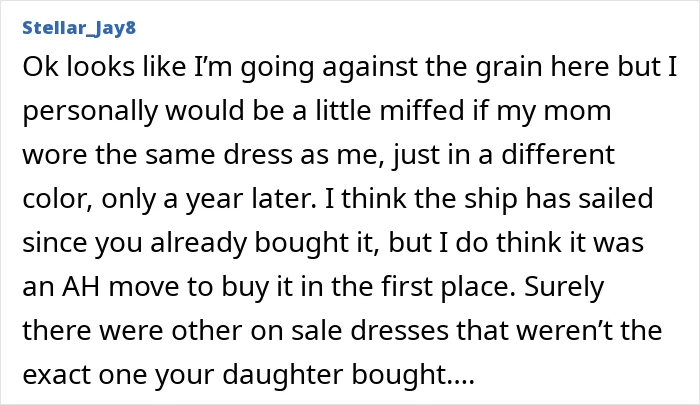The image size is (700, 405).
Task: Open the Stellar_Jay8 user profile link
Action: click(x=79, y=28)
